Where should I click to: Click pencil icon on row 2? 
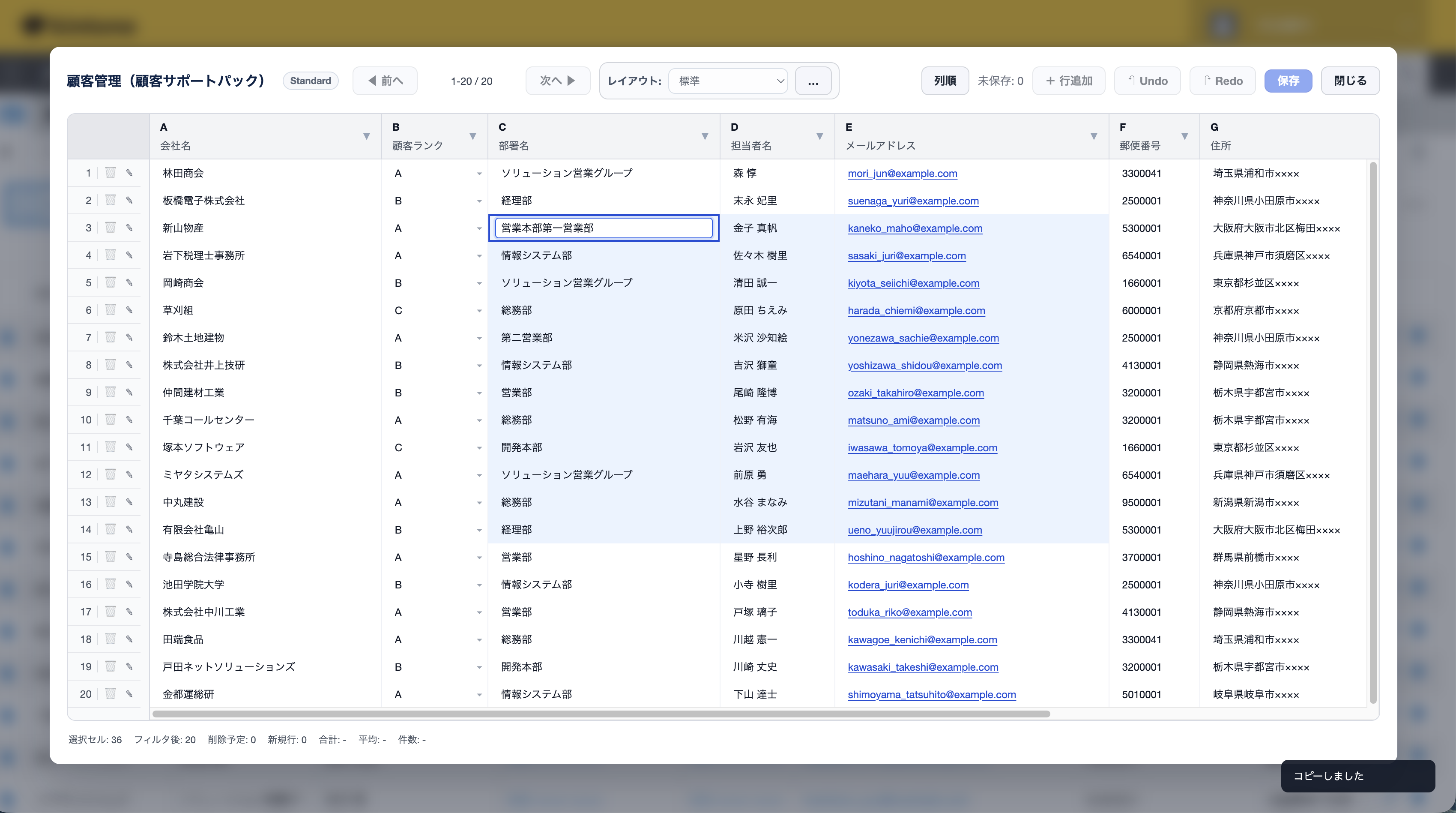click(x=129, y=200)
